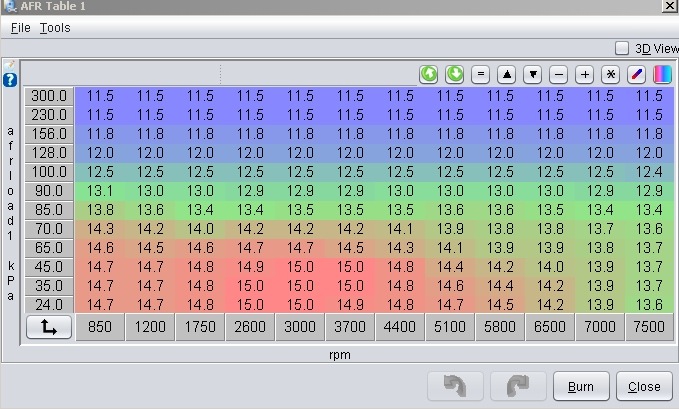Click the minus decrement button
The height and width of the screenshot is (409, 679).
(559, 74)
